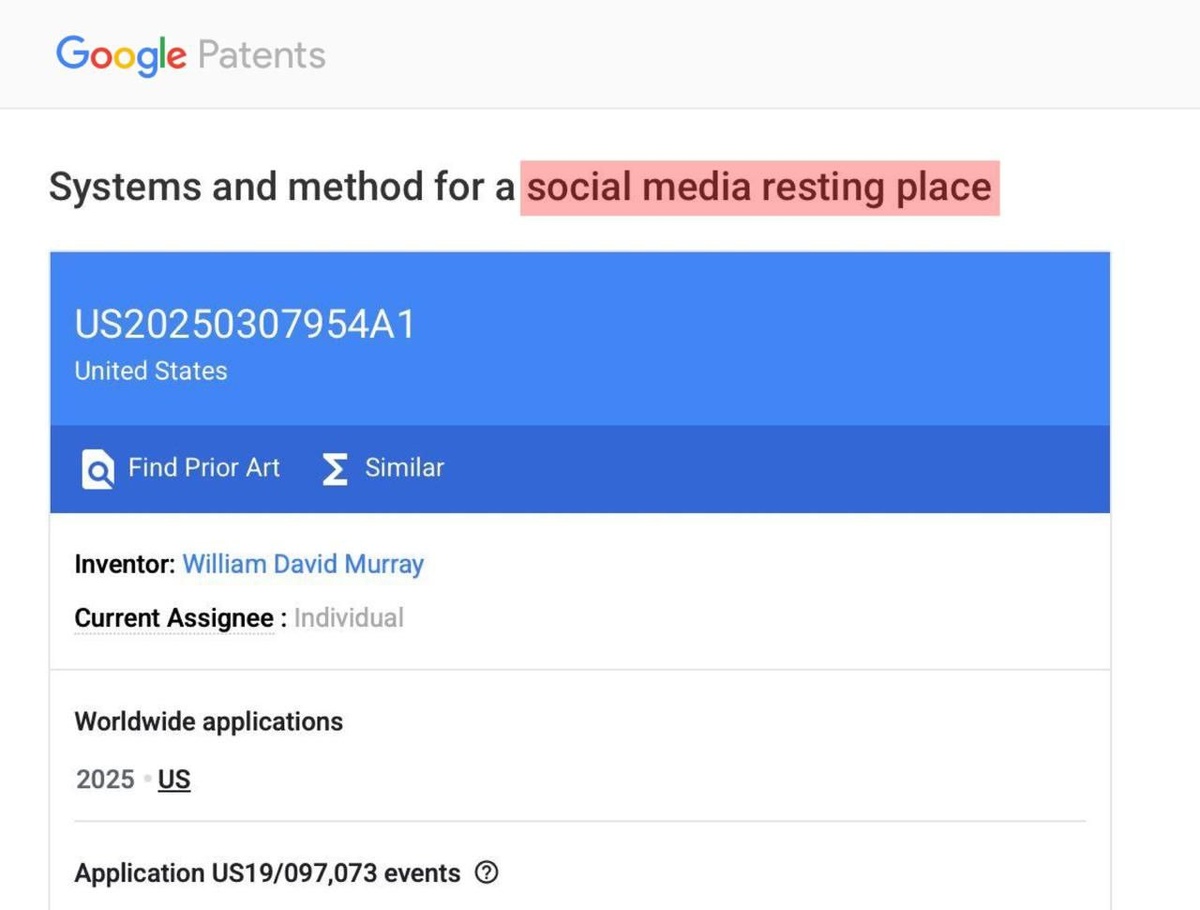1200x910 pixels.
Task: Click highlighted text social media resting place
Action: pyautogui.click(x=759, y=187)
